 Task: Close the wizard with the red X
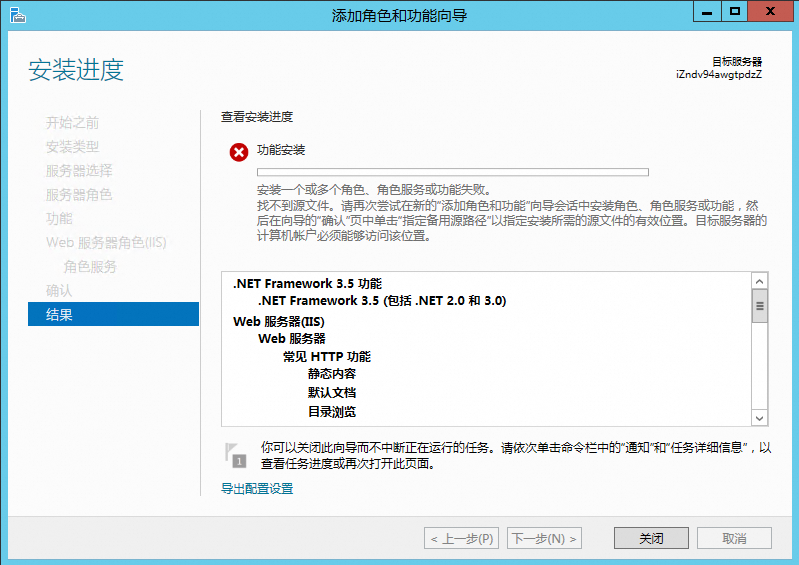tap(770, 12)
